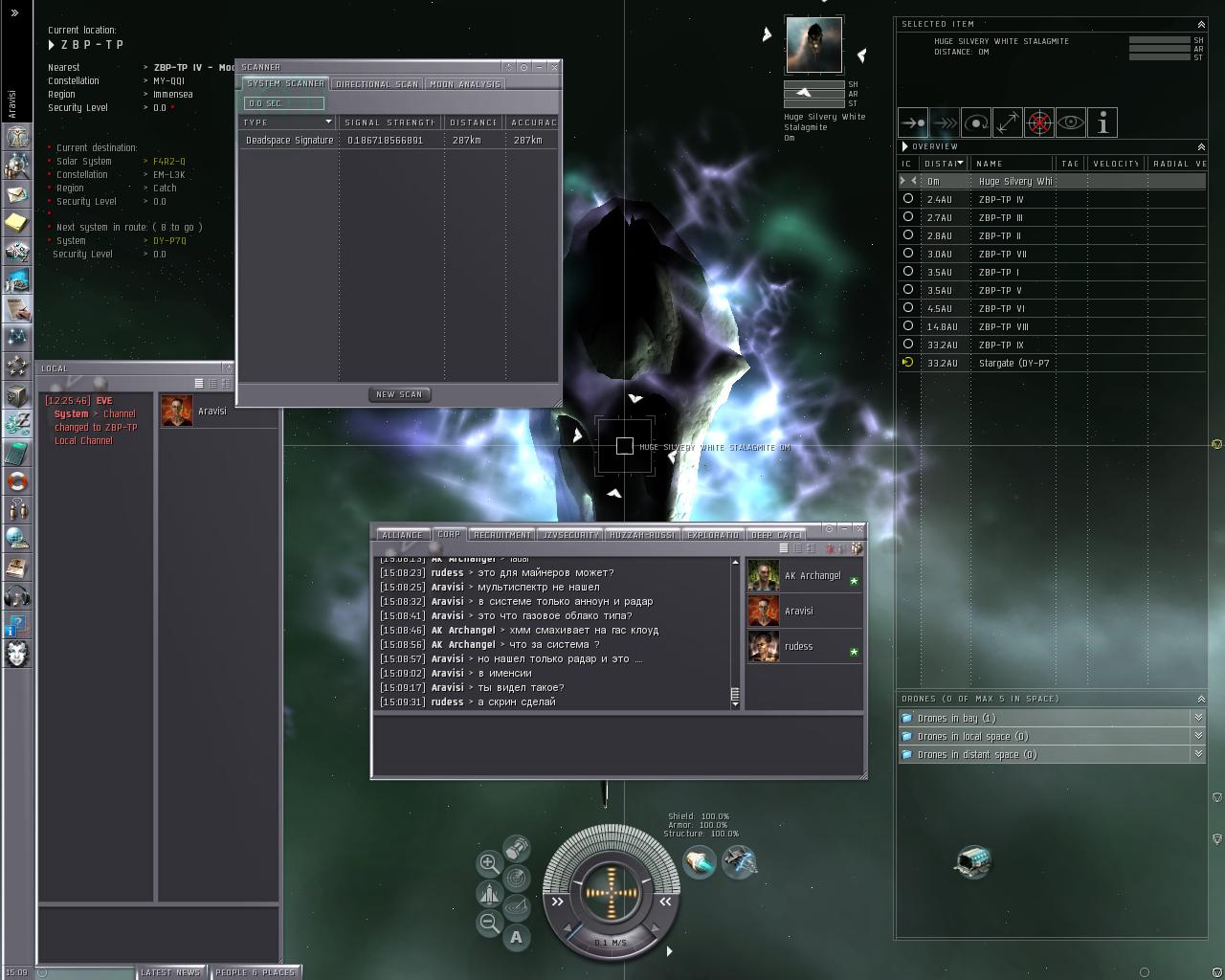The image size is (1225, 980).
Task: Click the DY-P7Q next system link
Action: coord(169,240)
